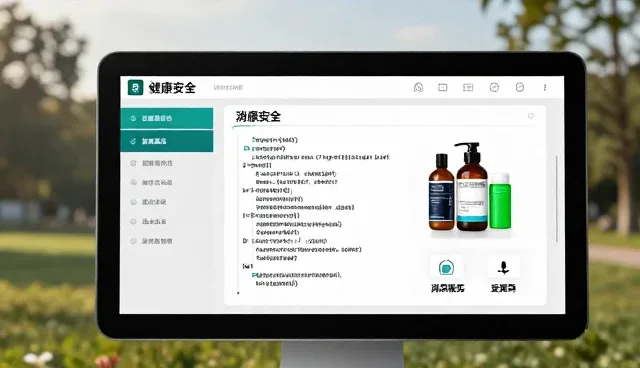Open the circular chart icon in top toolbar

click(494, 87)
